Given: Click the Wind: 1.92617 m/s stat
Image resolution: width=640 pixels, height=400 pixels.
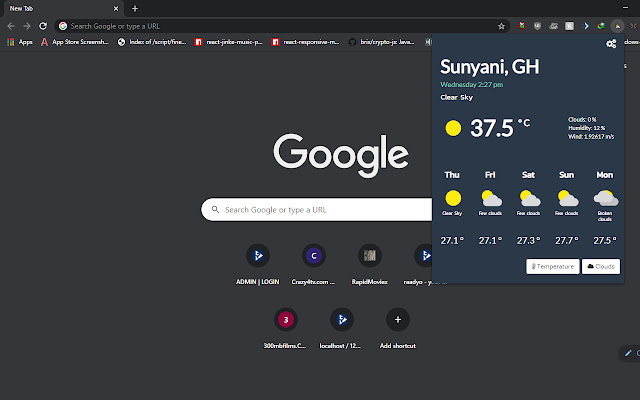Looking at the screenshot, I should click(591, 137).
